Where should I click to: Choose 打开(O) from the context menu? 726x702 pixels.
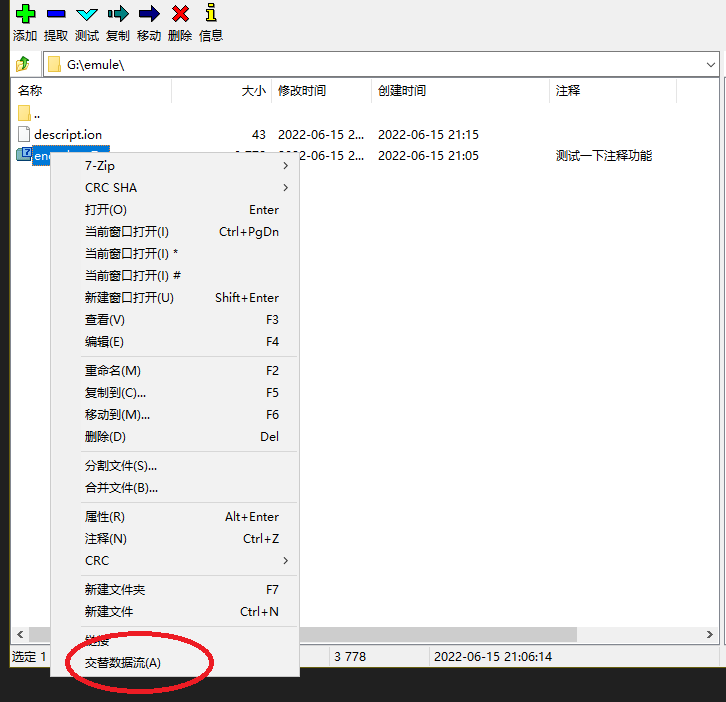175,210
